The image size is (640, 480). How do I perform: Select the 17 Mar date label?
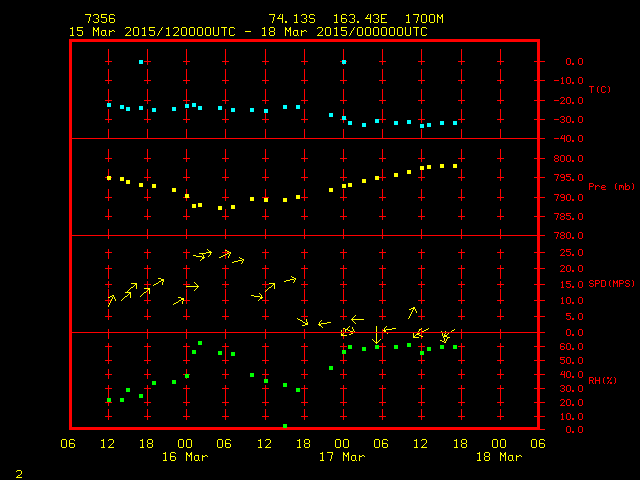[x=341, y=457]
